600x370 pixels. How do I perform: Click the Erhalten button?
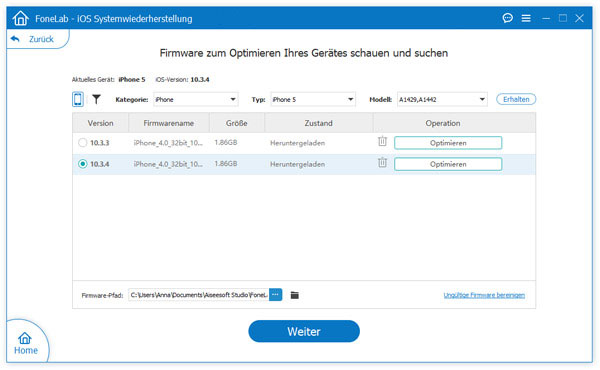point(516,99)
